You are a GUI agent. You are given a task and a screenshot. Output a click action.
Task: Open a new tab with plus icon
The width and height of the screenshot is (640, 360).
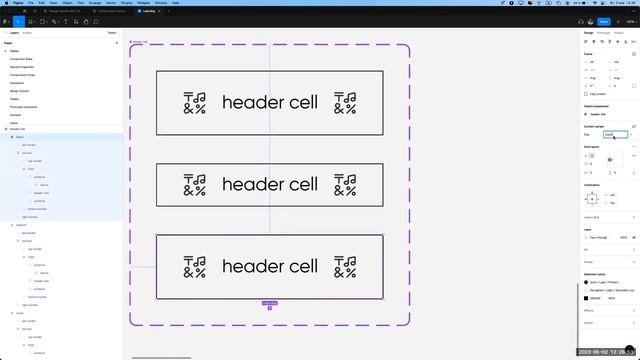point(168,11)
